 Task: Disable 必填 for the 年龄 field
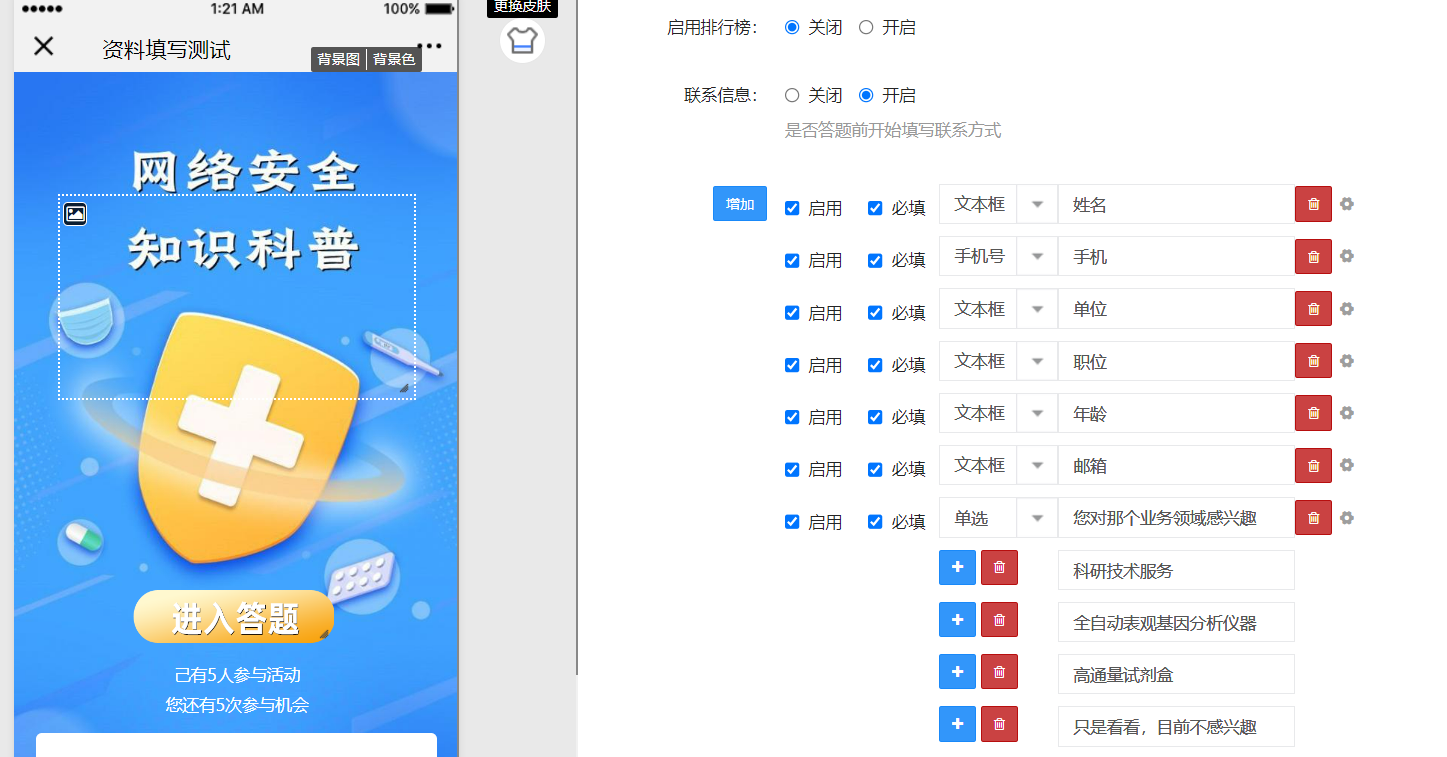click(x=873, y=417)
